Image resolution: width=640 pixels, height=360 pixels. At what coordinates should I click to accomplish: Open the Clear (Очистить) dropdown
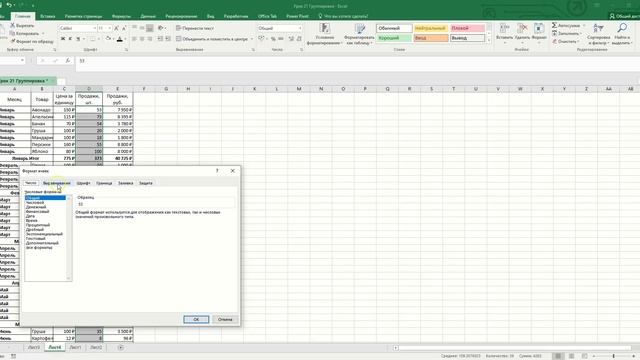pyautogui.click(x=565, y=41)
